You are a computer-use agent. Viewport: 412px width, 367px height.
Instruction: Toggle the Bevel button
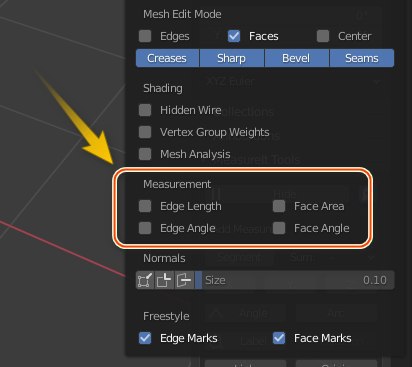(x=297, y=58)
